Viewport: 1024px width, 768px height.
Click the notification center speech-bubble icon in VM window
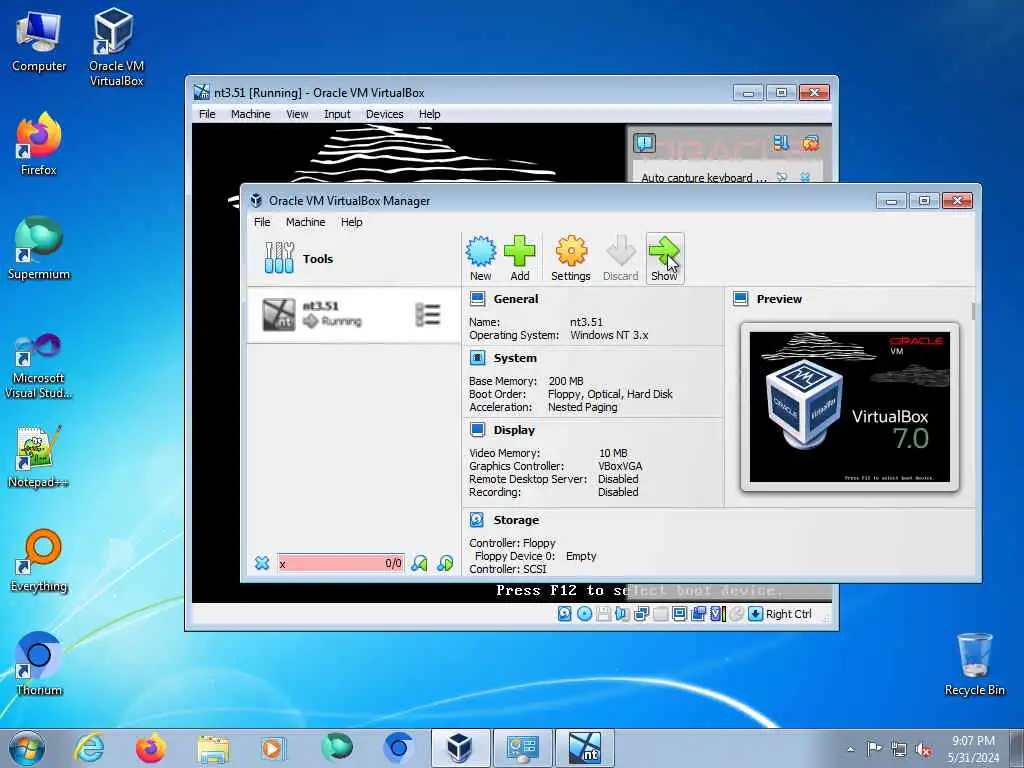[x=645, y=142]
